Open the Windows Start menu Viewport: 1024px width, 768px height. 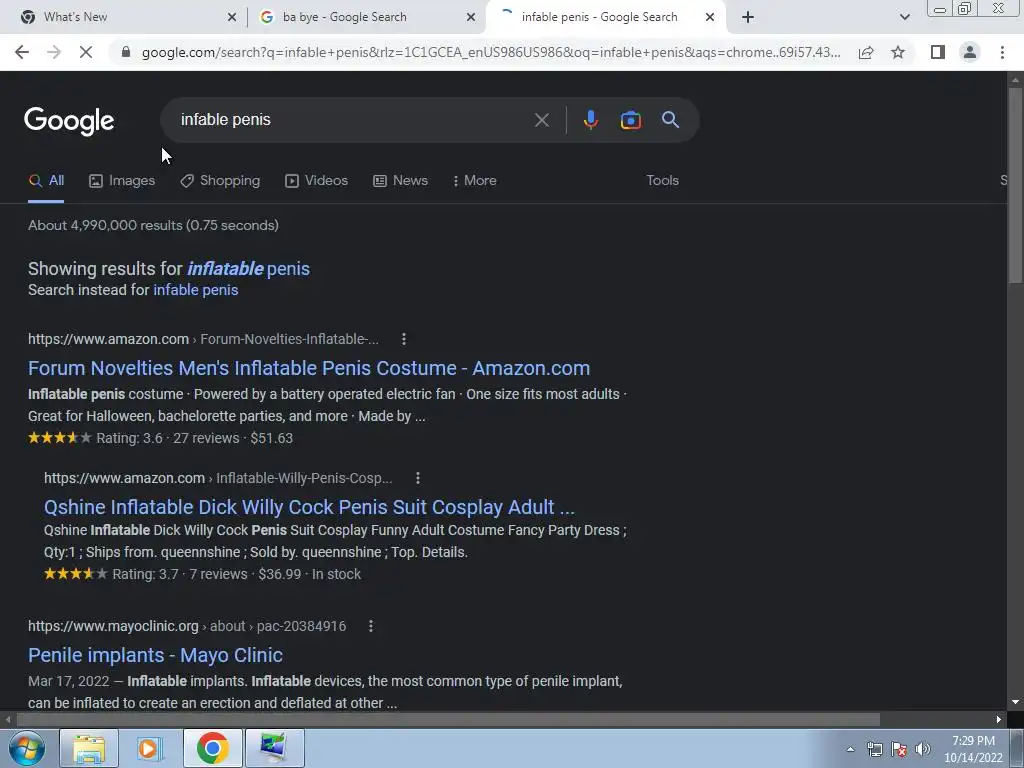[x=26, y=748]
